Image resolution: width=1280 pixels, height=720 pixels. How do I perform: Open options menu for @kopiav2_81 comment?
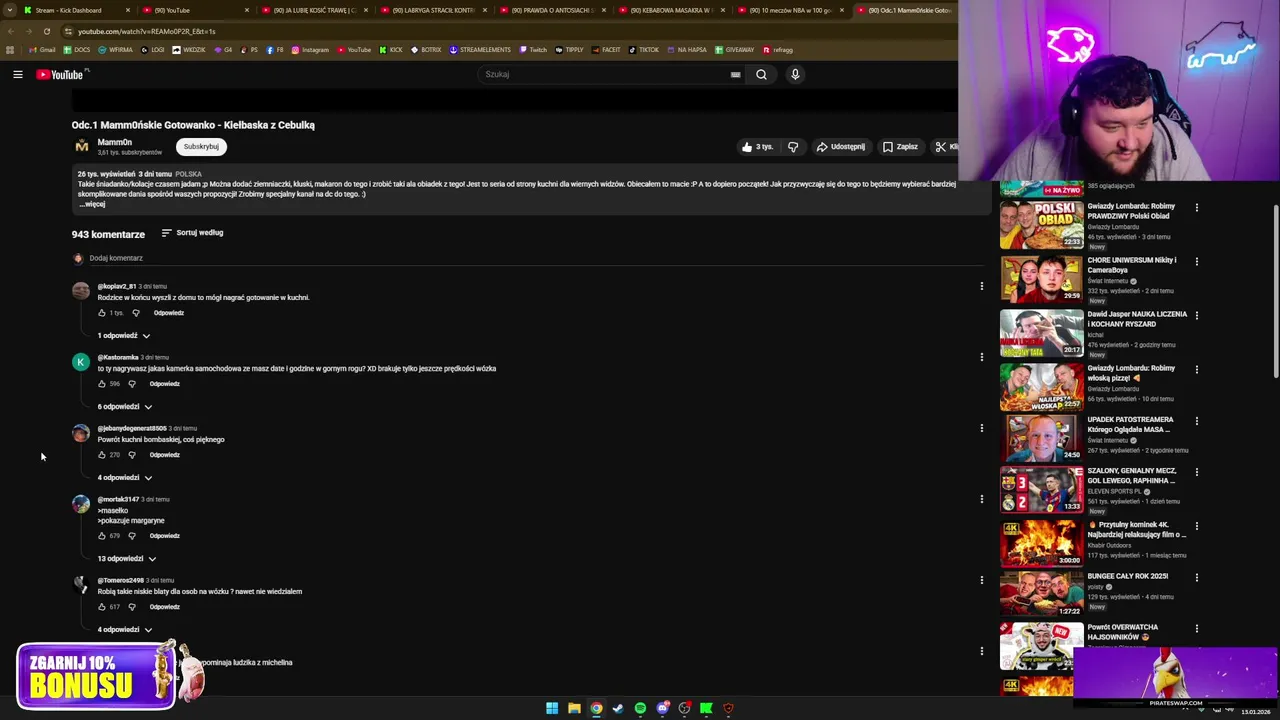[981, 286]
